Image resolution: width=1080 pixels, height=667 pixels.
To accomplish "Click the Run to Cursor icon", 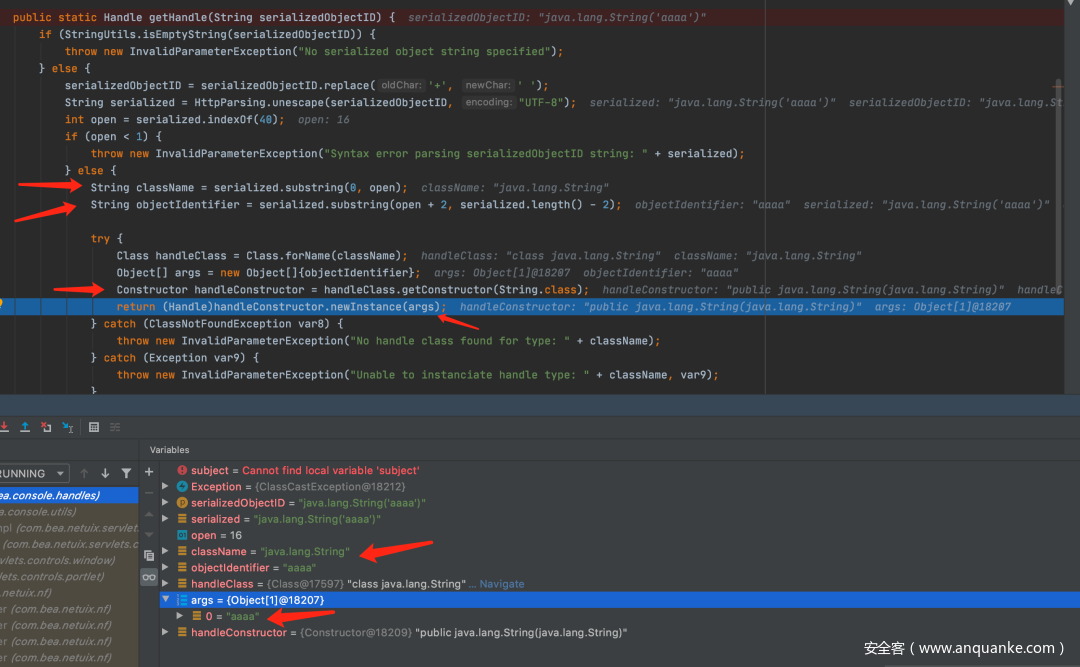I will click(x=67, y=427).
